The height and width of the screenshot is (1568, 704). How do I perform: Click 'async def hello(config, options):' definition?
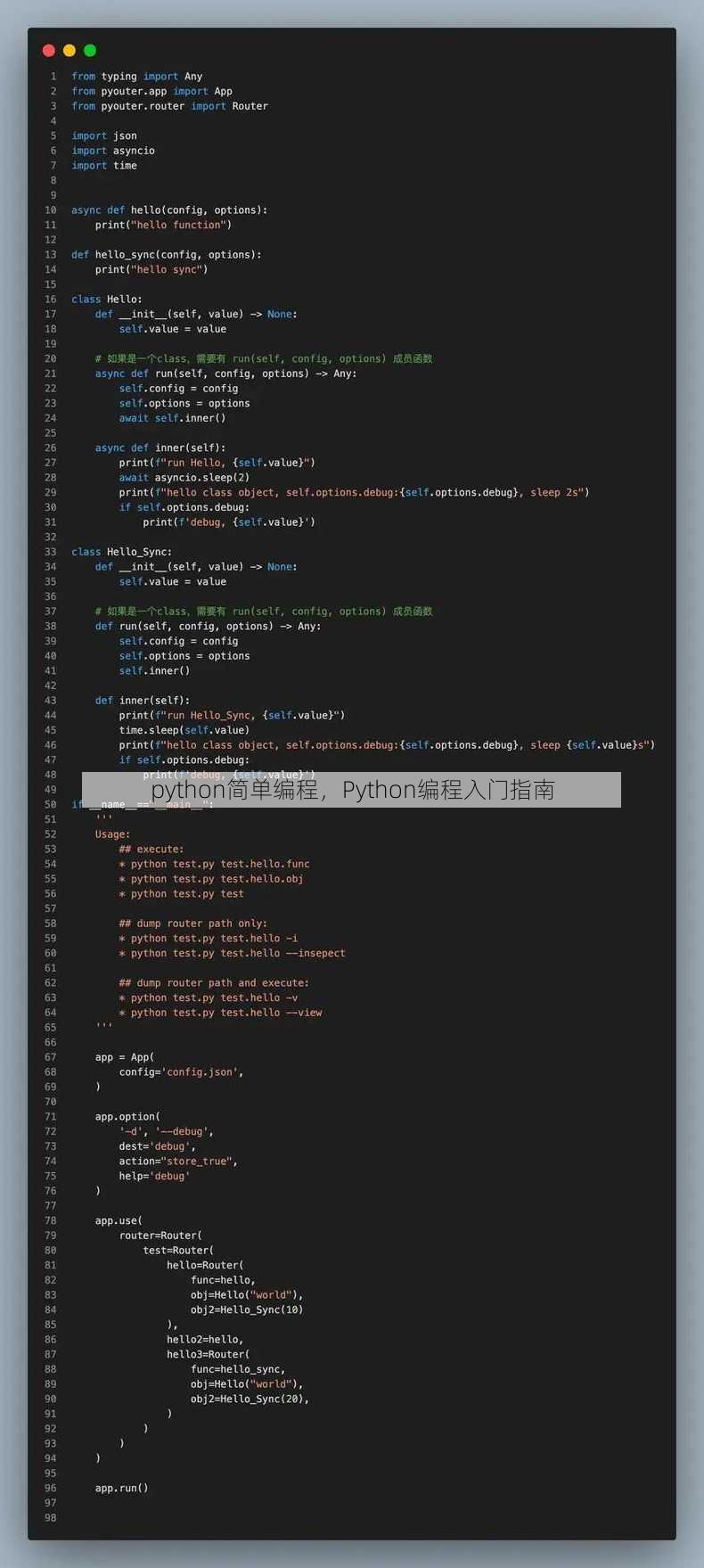[x=169, y=210]
